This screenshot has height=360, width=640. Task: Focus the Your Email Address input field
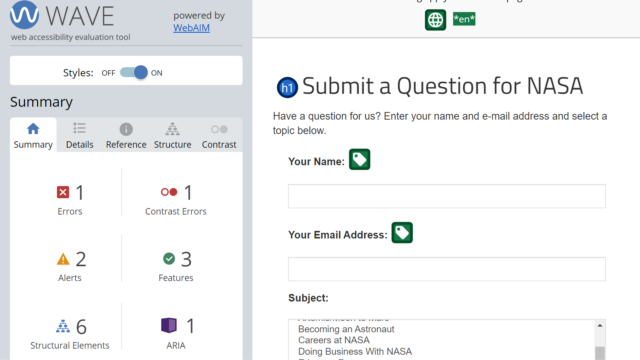[x=447, y=269]
